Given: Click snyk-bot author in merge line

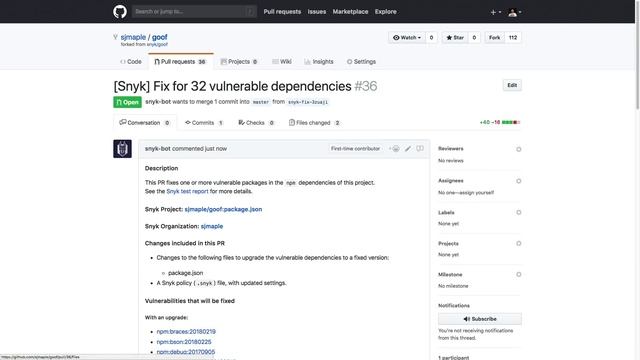Looking at the screenshot, I should click(x=158, y=102).
